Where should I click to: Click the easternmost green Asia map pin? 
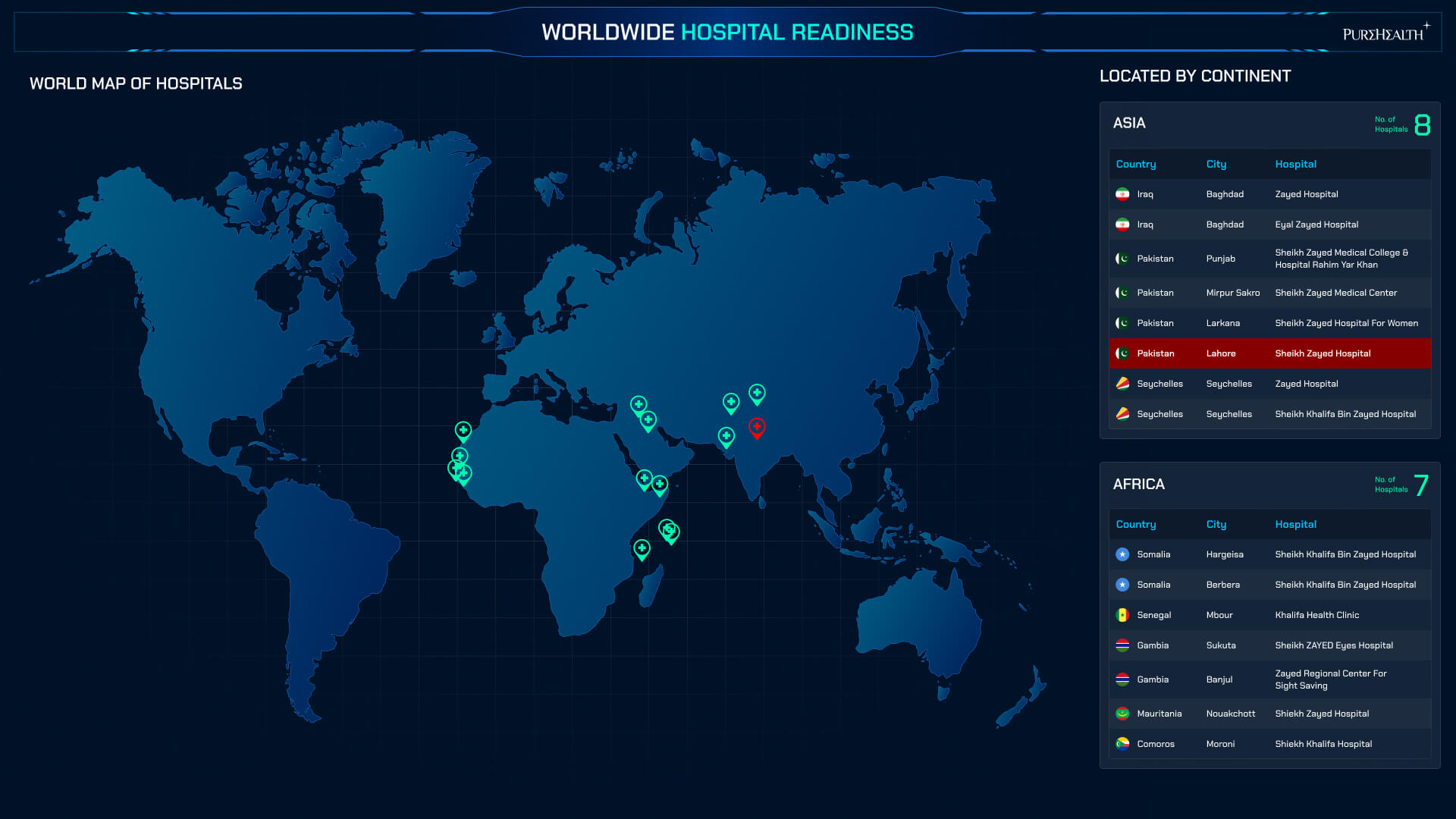click(757, 393)
